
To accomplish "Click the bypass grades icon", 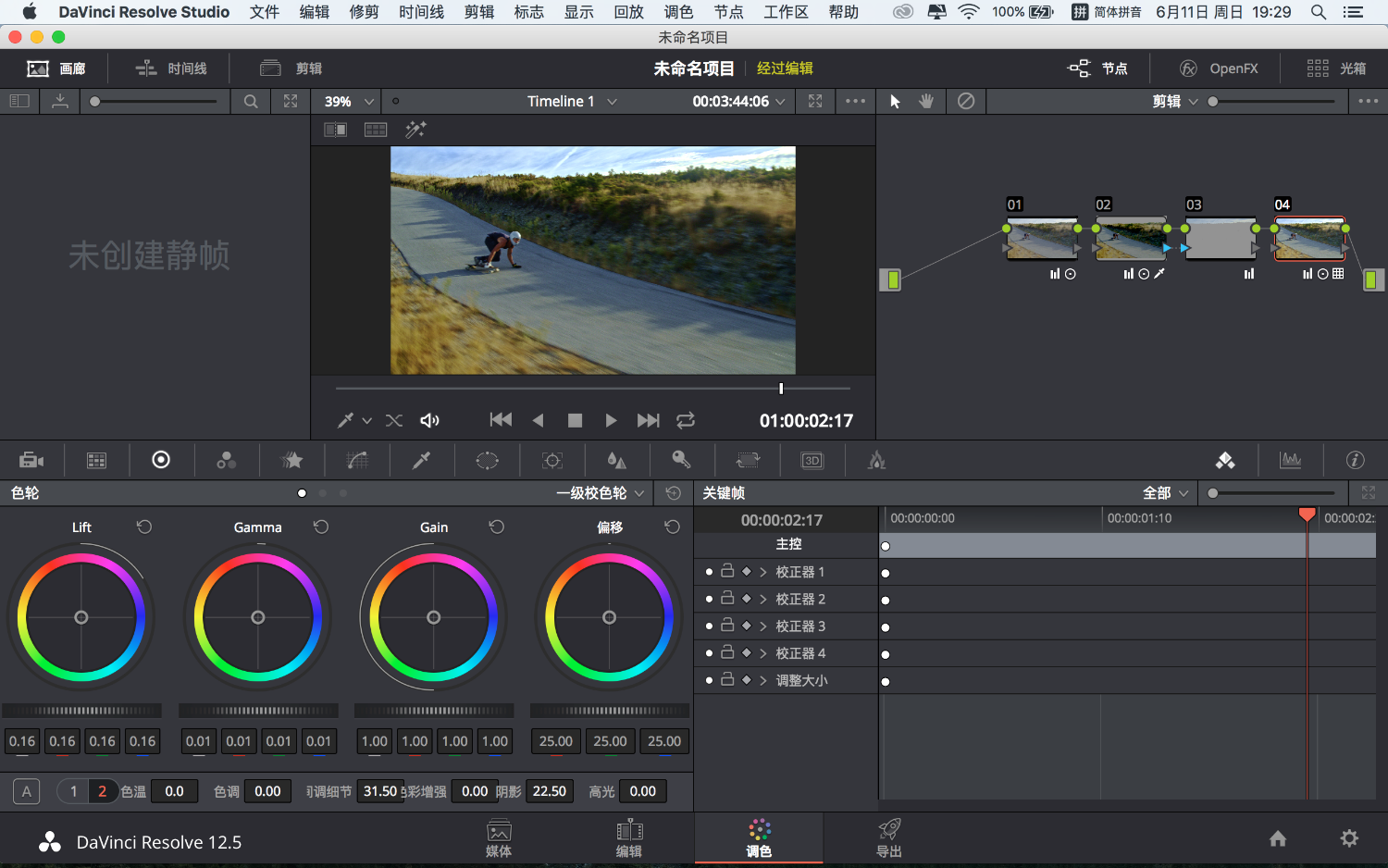I will (966, 101).
